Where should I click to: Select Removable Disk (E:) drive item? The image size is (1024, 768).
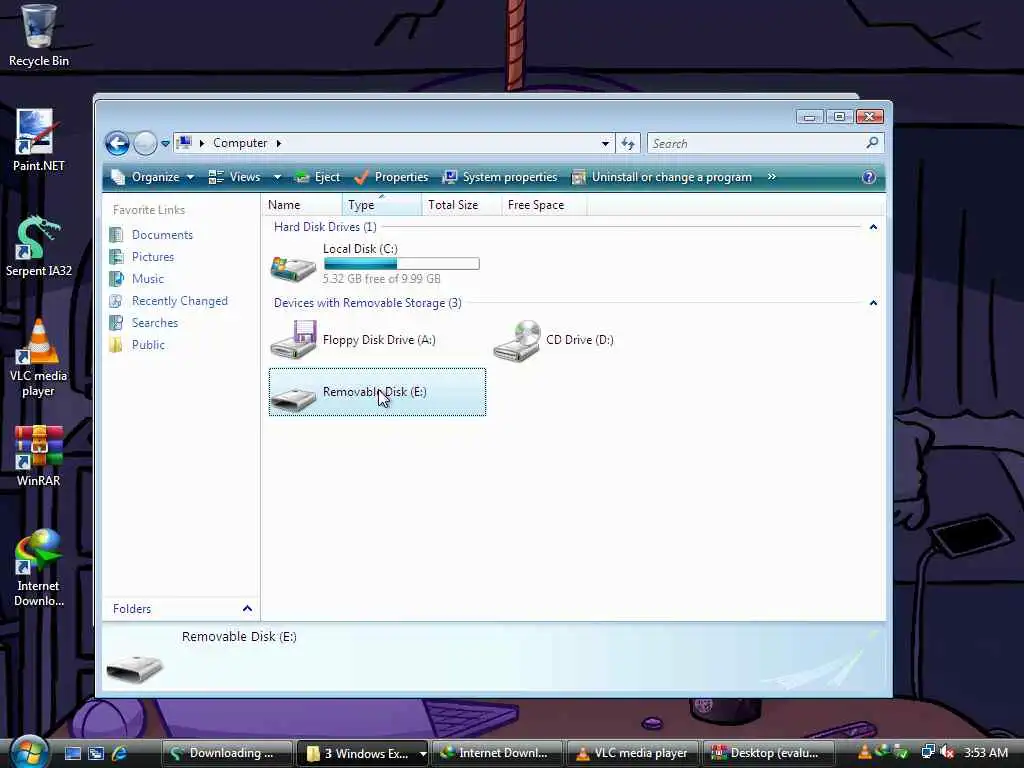(377, 392)
